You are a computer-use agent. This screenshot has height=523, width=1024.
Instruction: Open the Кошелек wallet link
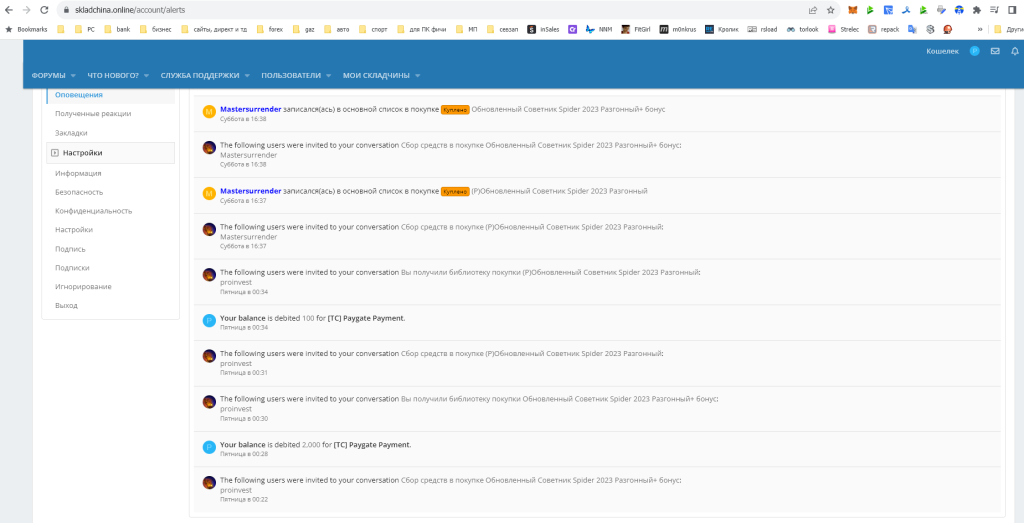(x=942, y=51)
